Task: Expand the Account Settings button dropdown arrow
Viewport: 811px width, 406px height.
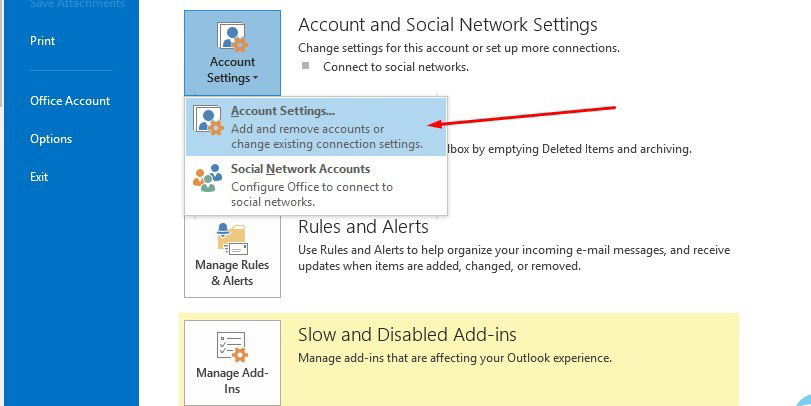Action: (256, 78)
